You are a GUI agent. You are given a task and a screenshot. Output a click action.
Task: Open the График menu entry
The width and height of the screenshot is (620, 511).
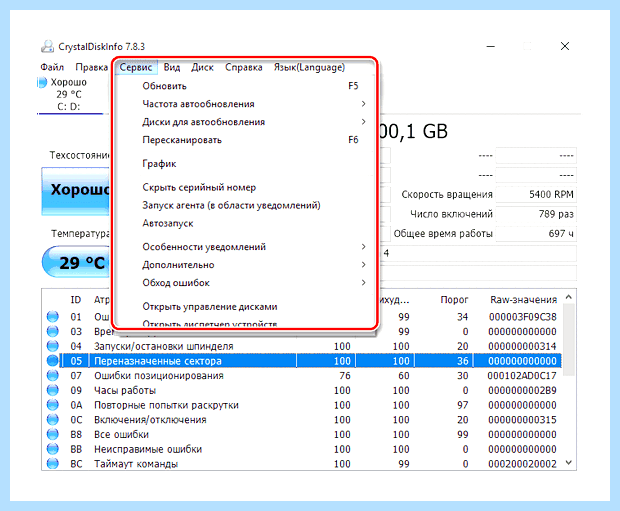click(x=244, y=163)
